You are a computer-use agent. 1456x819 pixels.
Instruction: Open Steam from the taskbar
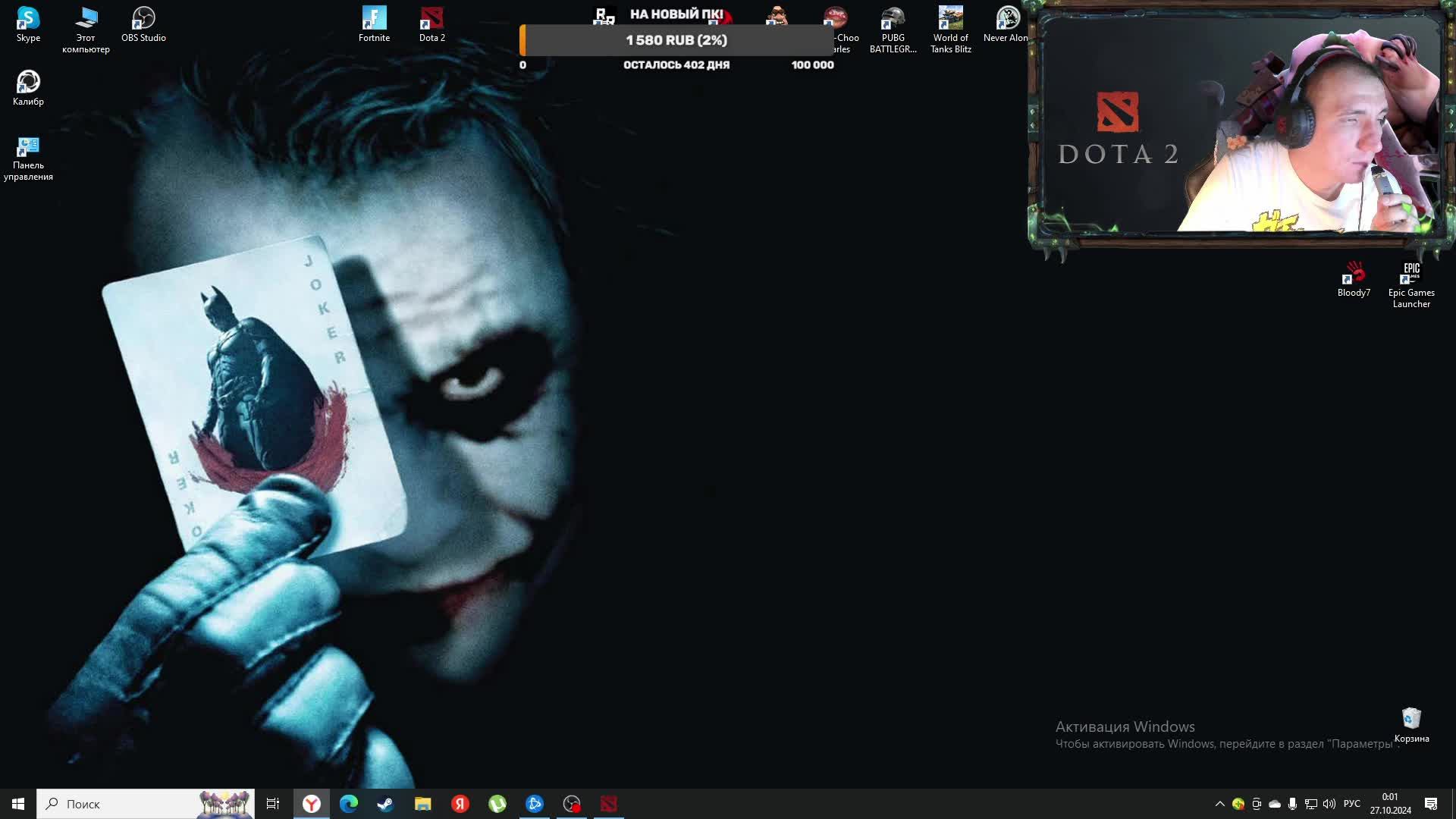(385, 804)
